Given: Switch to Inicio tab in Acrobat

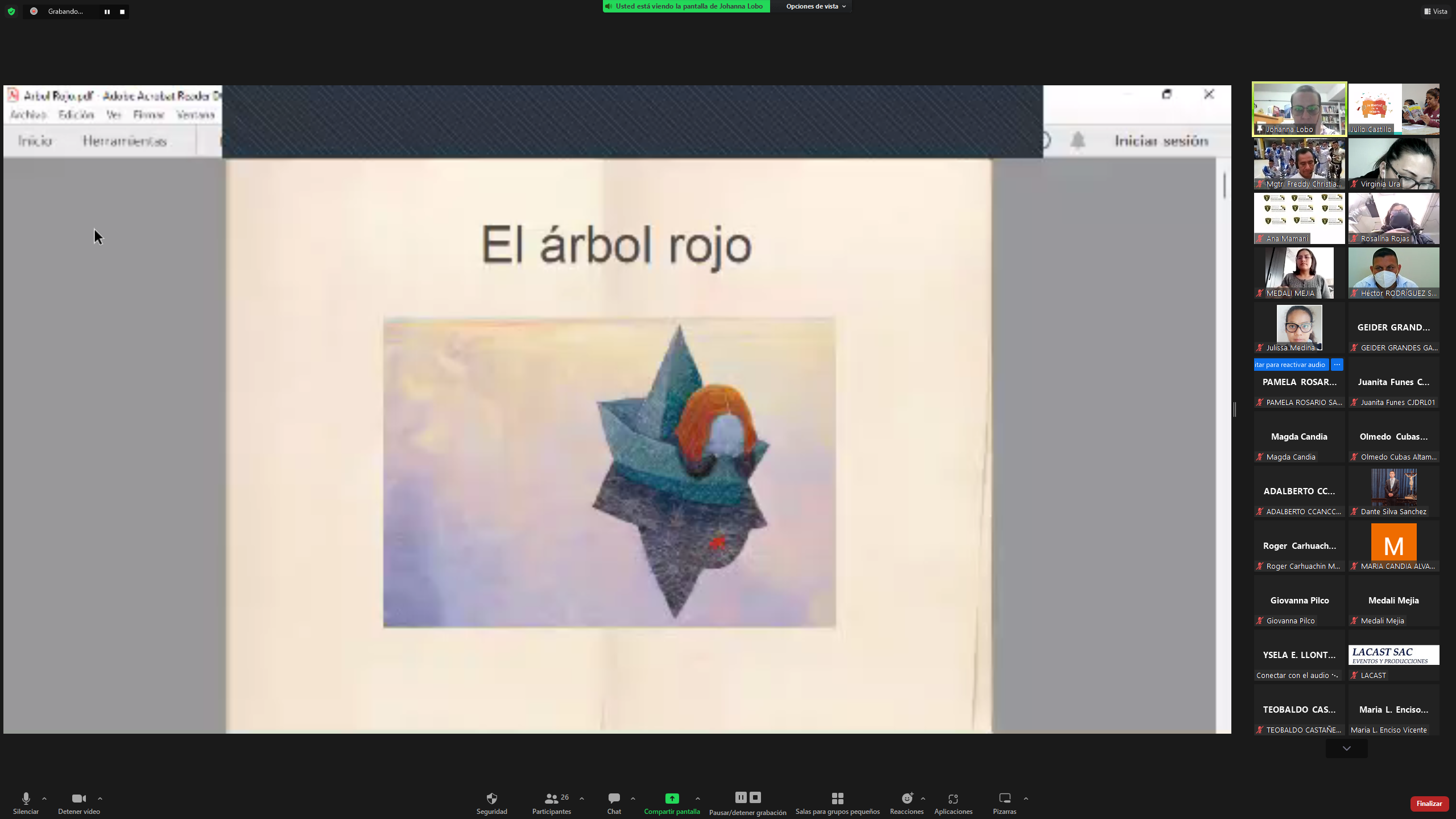Looking at the screenshot, I should click(x=35, y=140).
